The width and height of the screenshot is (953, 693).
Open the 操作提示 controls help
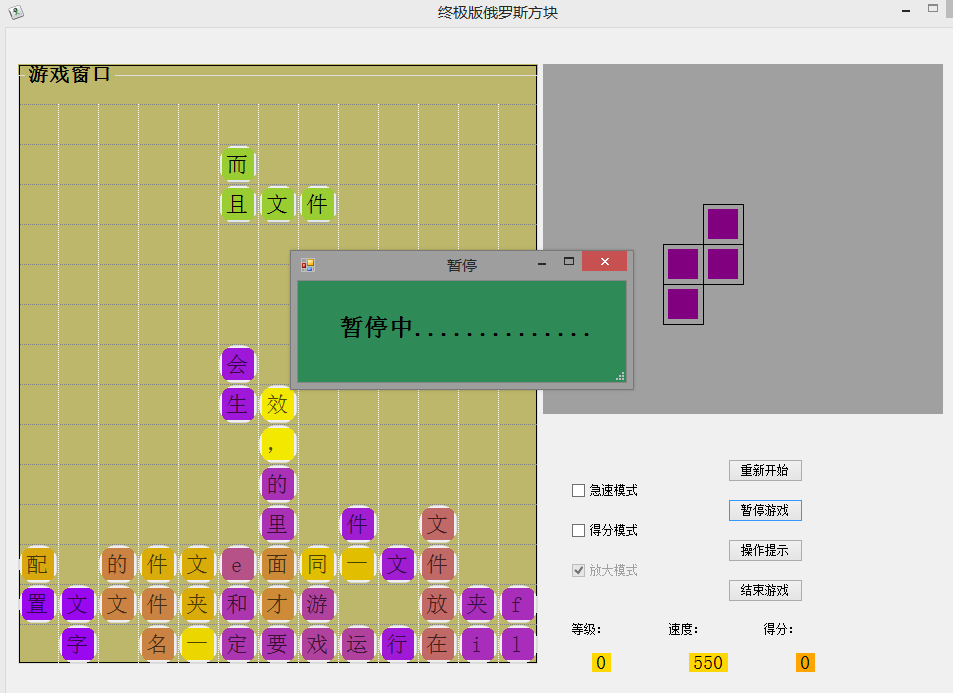tap(765, 551)
